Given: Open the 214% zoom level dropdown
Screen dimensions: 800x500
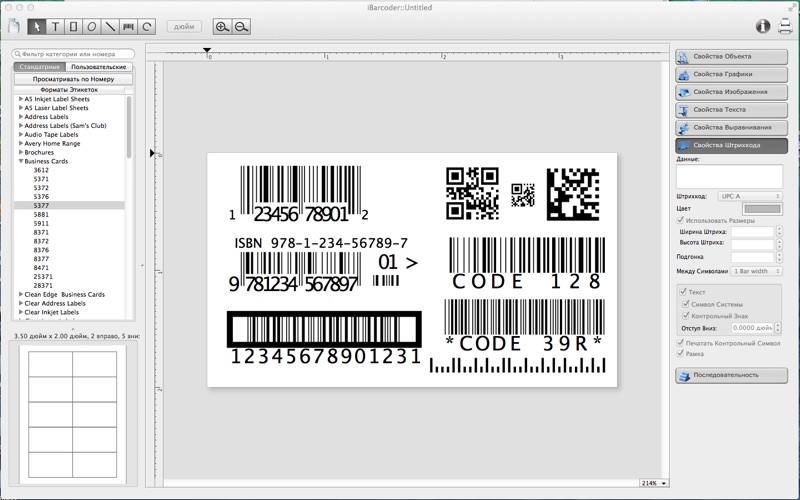Looking at the screenshot, I should pos(654,483).
